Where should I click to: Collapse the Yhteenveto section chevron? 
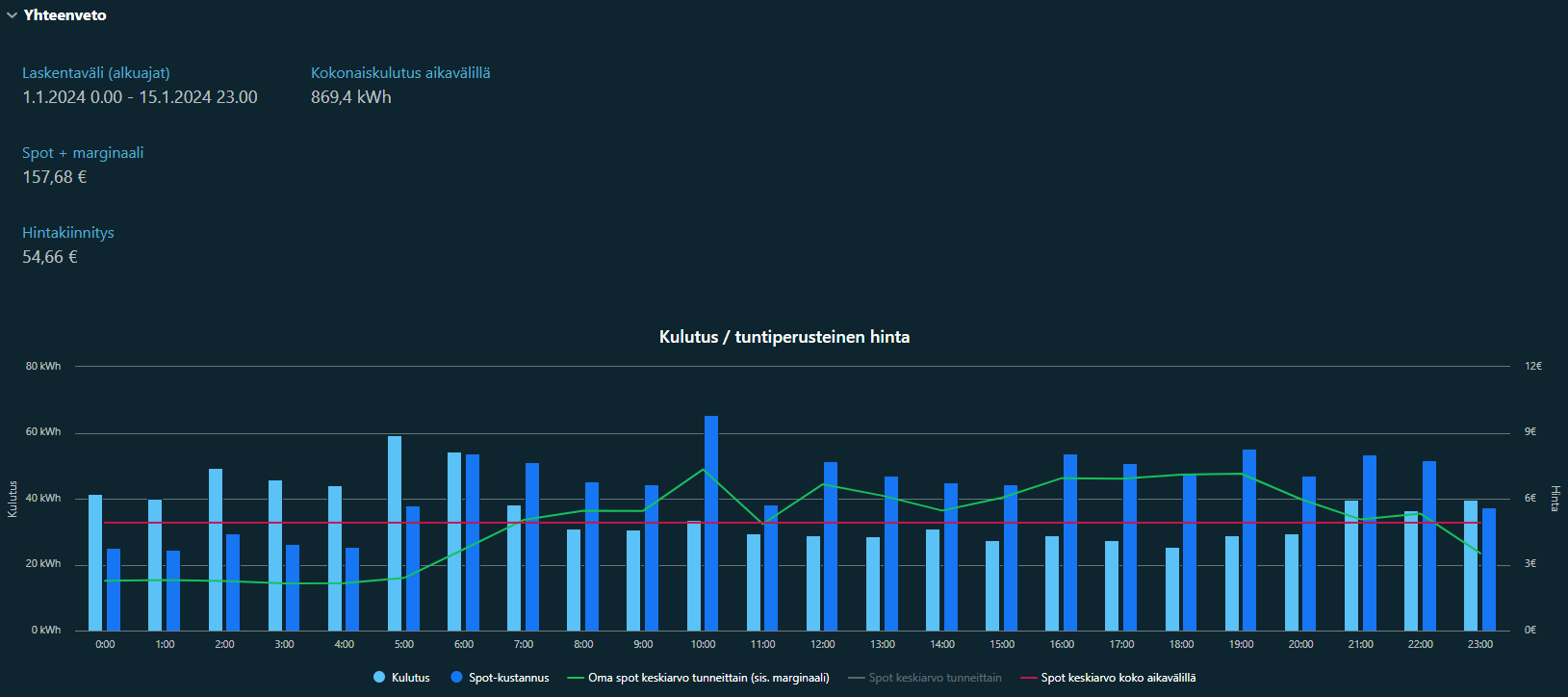pos(12,15)
